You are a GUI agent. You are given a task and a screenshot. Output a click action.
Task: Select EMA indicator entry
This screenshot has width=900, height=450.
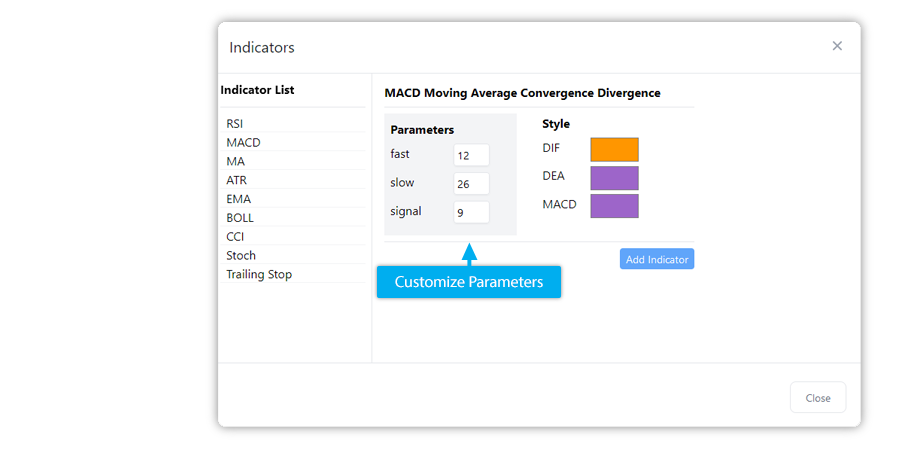(x=239, y=199)
